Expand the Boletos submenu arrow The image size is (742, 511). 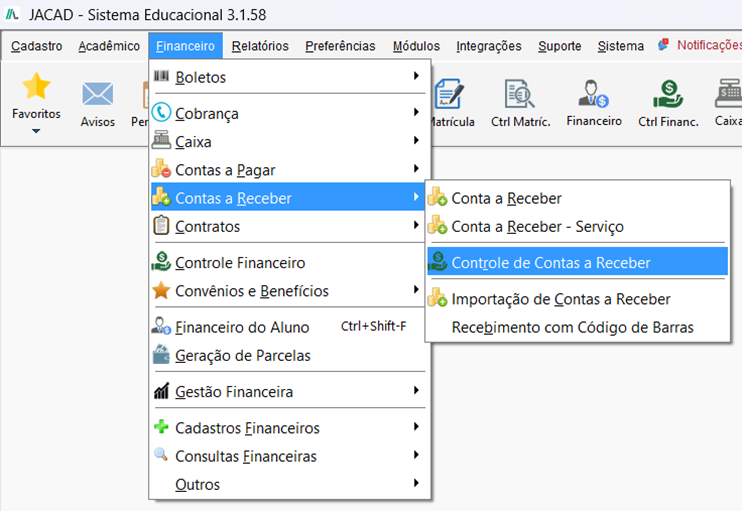coord(416,76)
